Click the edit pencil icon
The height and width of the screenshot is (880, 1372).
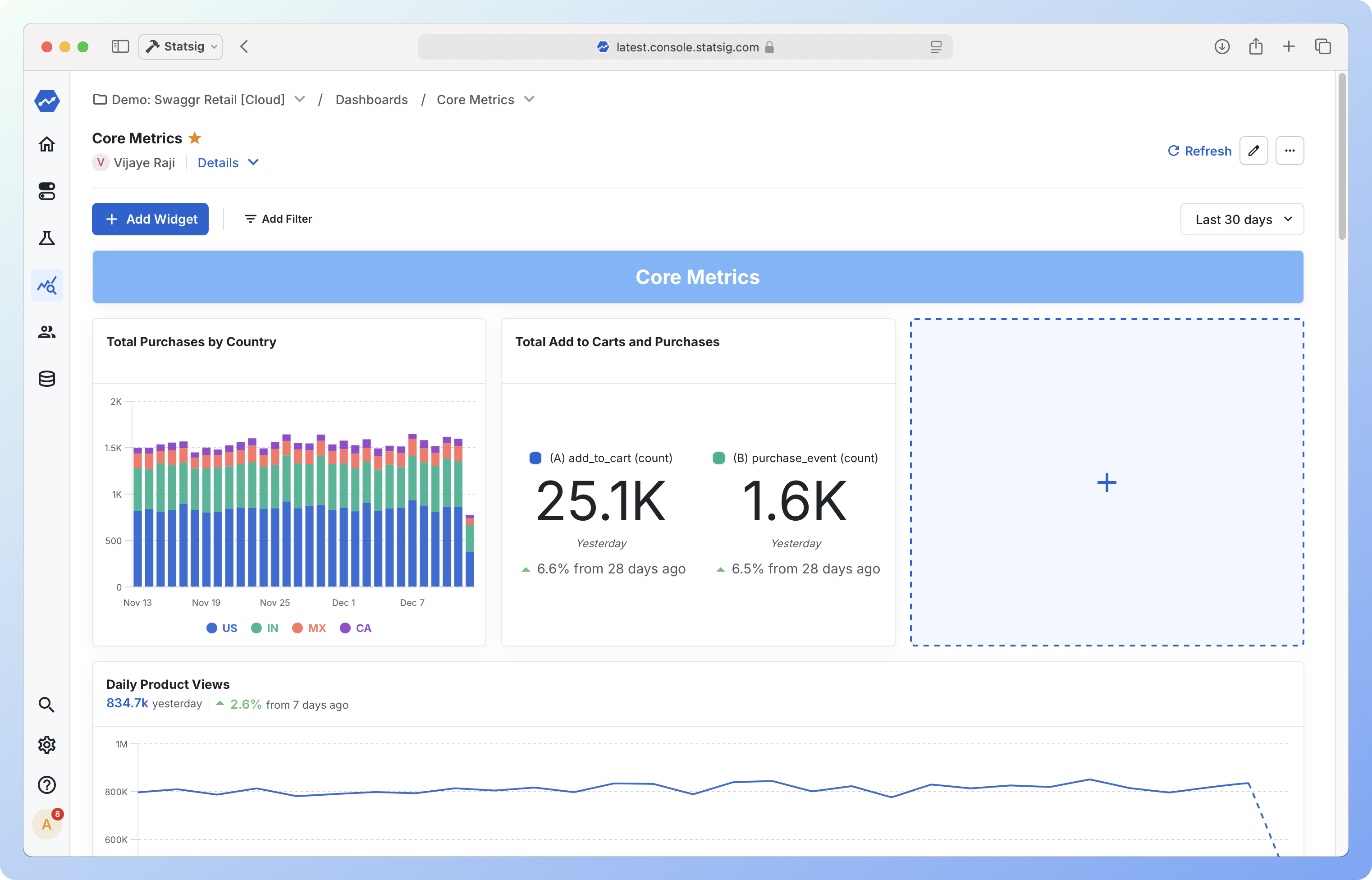(x=1254, y=151)
